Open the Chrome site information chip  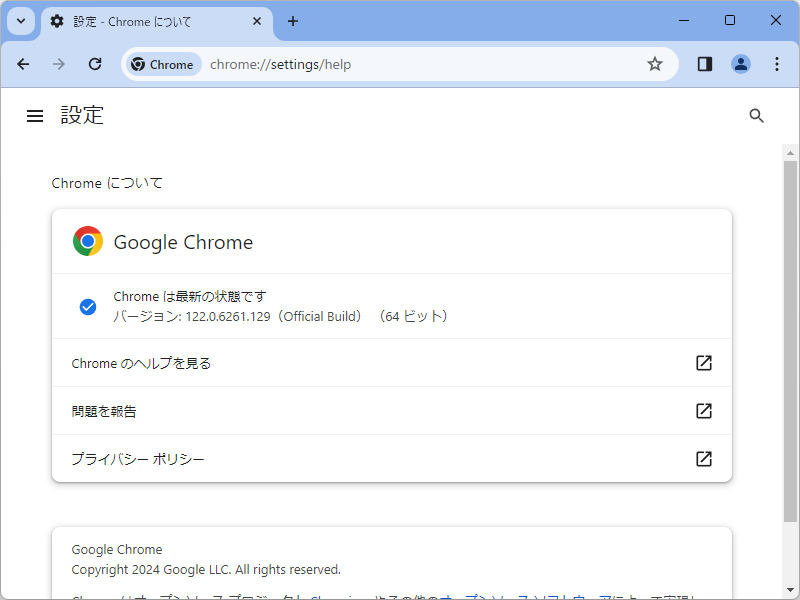coord(162,64)
